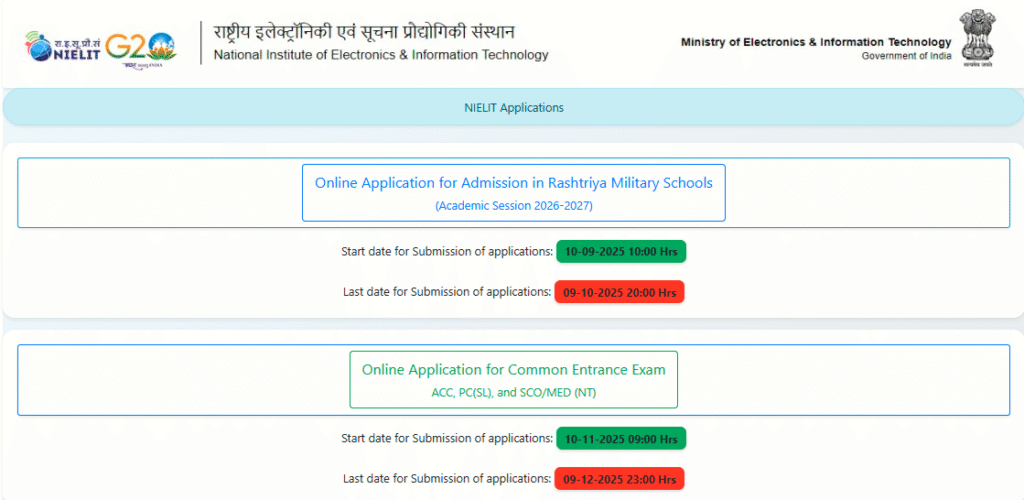The height and width of the screenshot is (500, 1024).
Task: Click National Institute of Electronics & Information Technology text
Action: [381, 55]
